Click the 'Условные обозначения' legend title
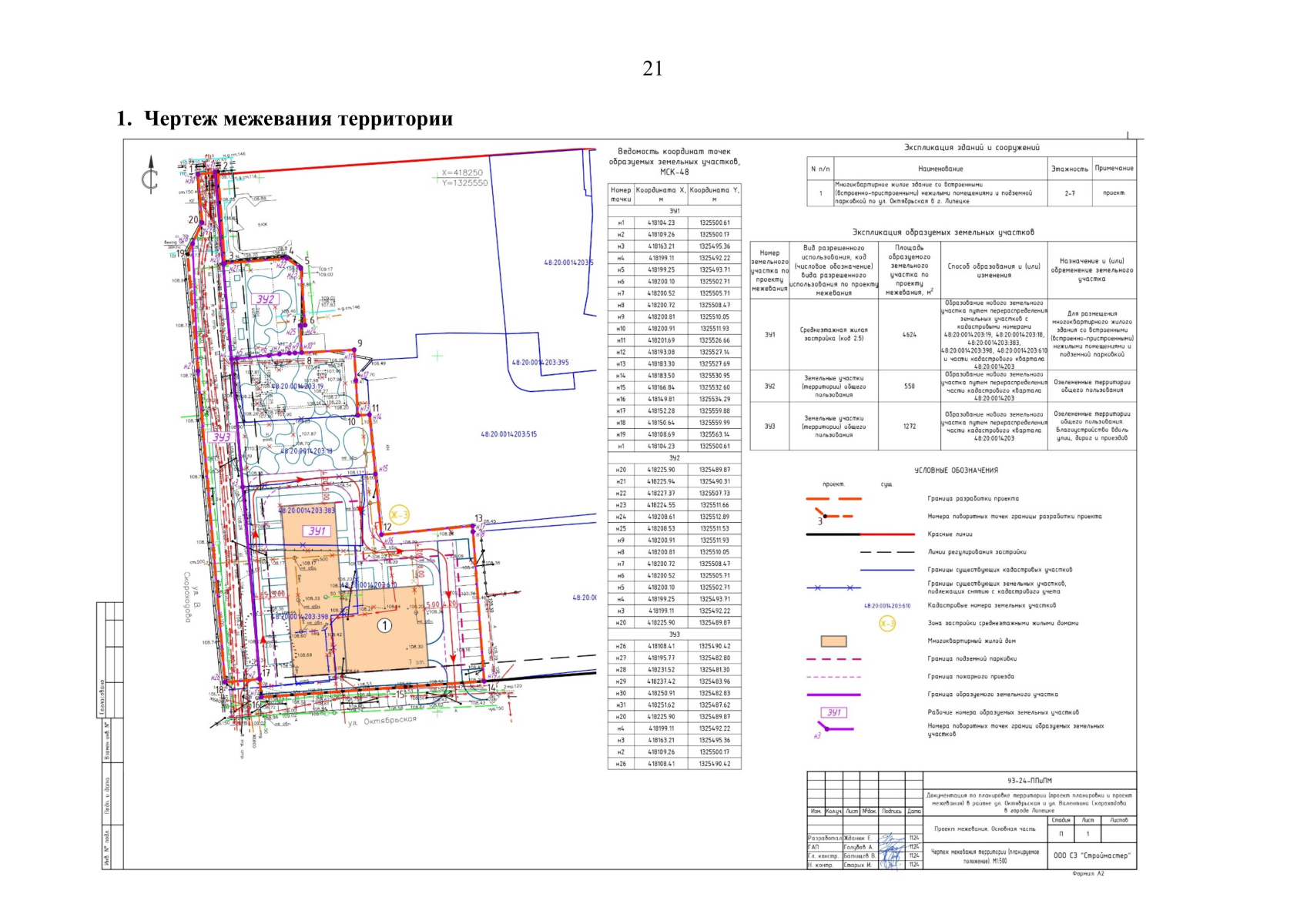 point(956,470)
